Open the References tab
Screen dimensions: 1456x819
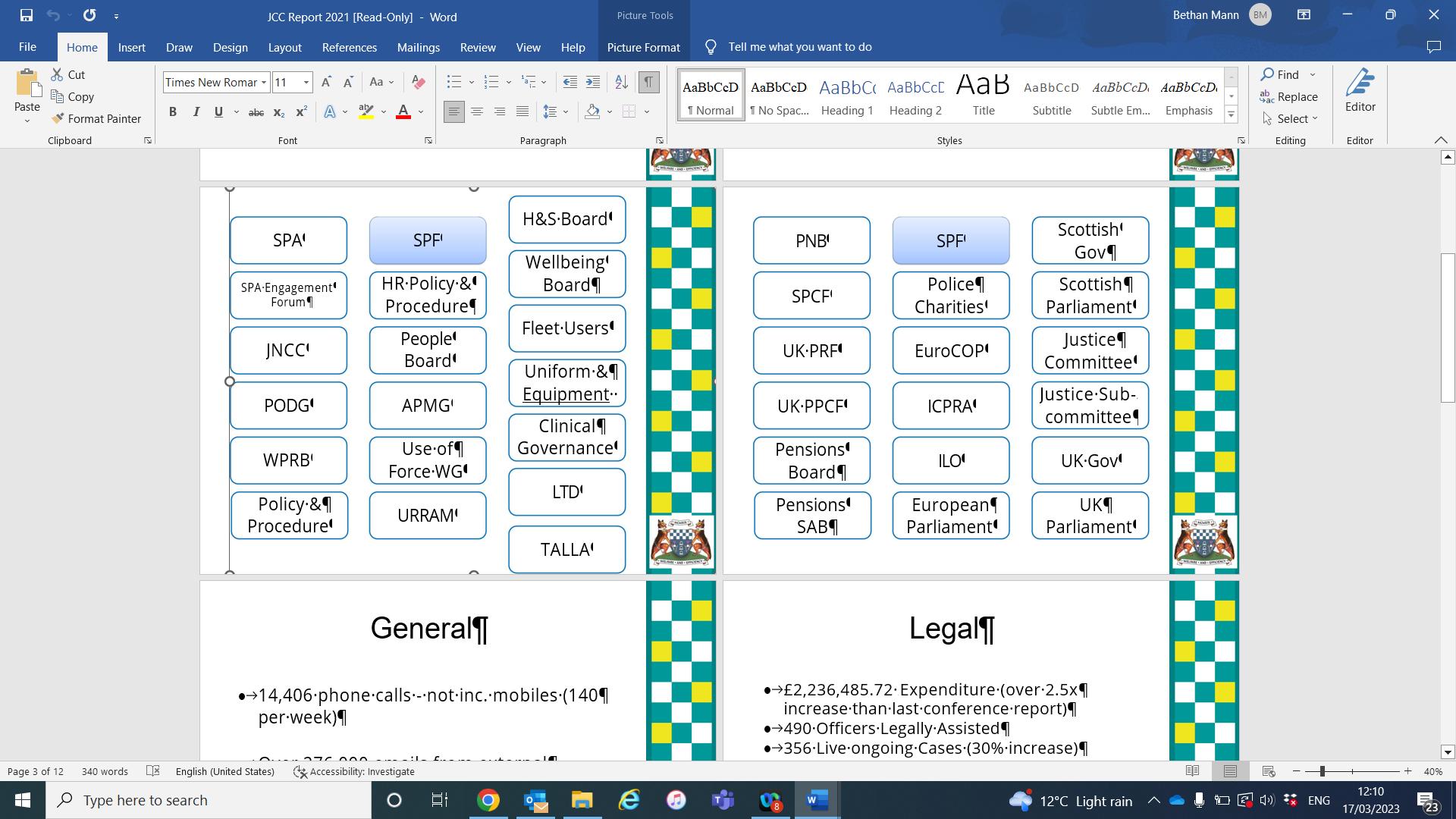click(x=349, y=47)
